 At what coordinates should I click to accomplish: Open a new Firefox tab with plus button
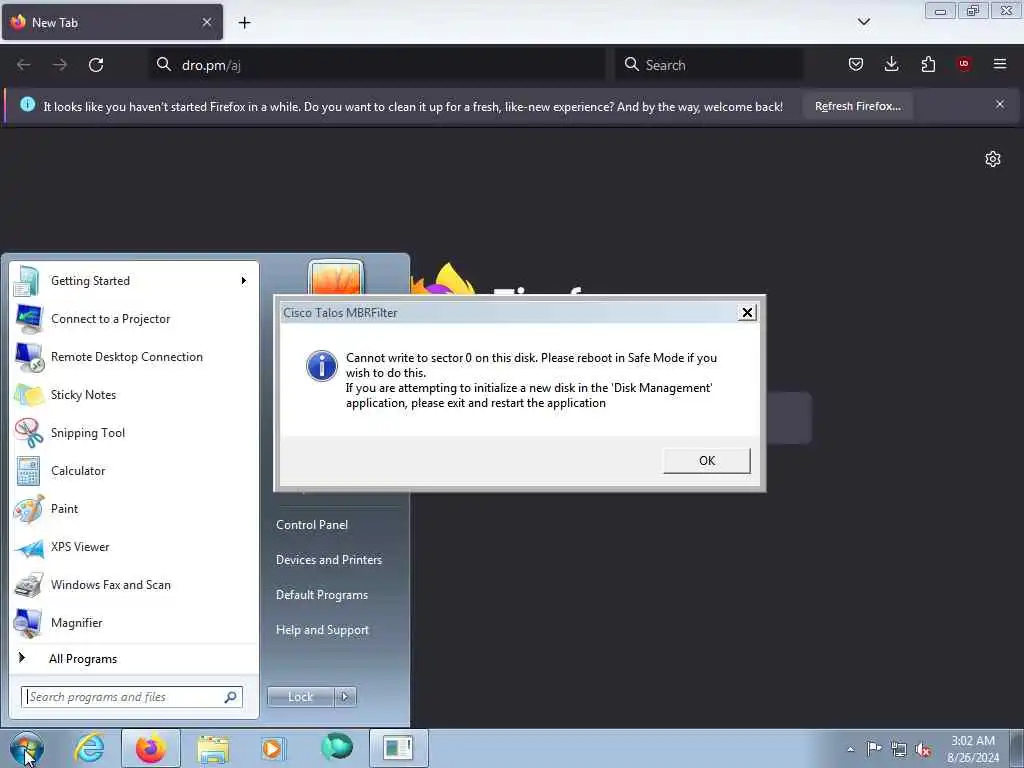point(244,23)
